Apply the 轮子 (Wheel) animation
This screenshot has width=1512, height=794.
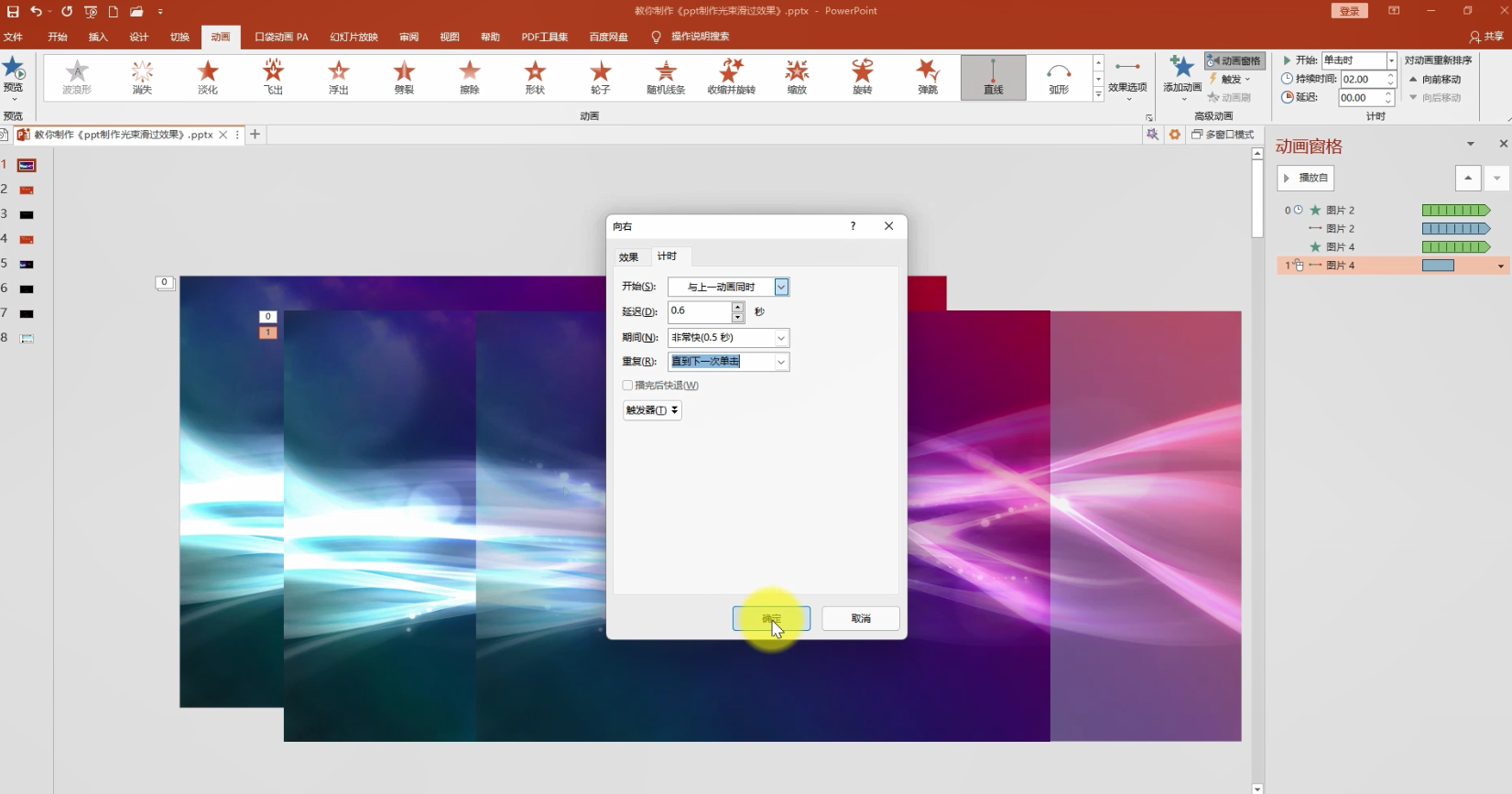point(601,78)
